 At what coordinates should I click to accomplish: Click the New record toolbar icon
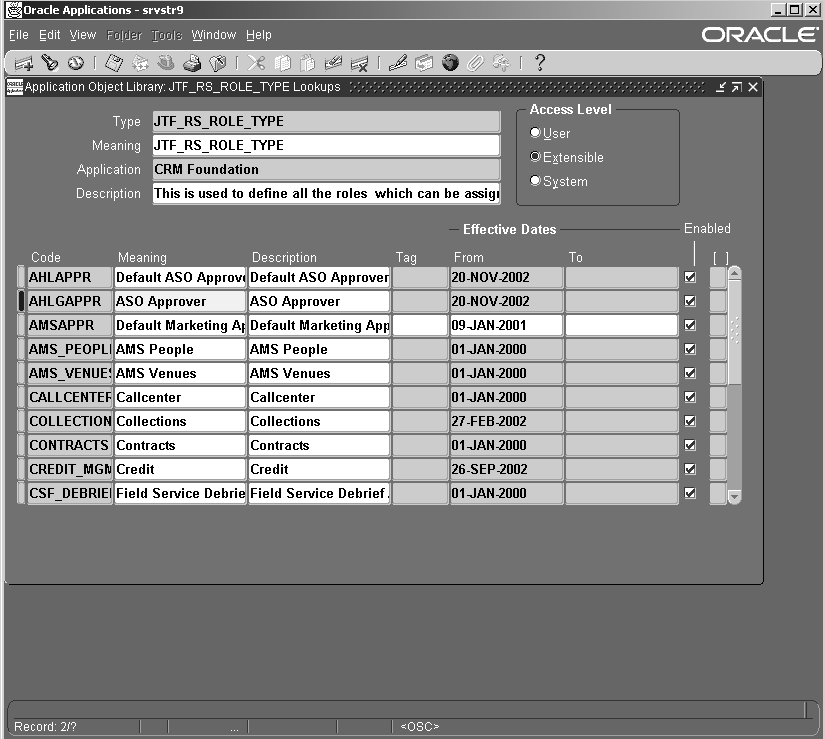click(24, 64)
